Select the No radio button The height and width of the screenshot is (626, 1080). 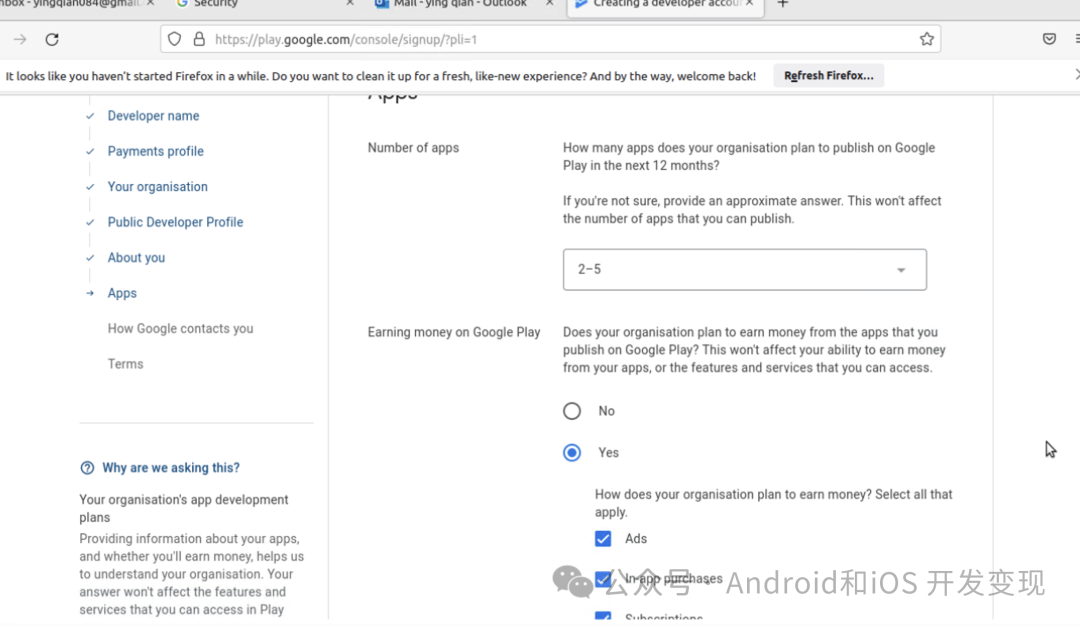pos(572,411)
